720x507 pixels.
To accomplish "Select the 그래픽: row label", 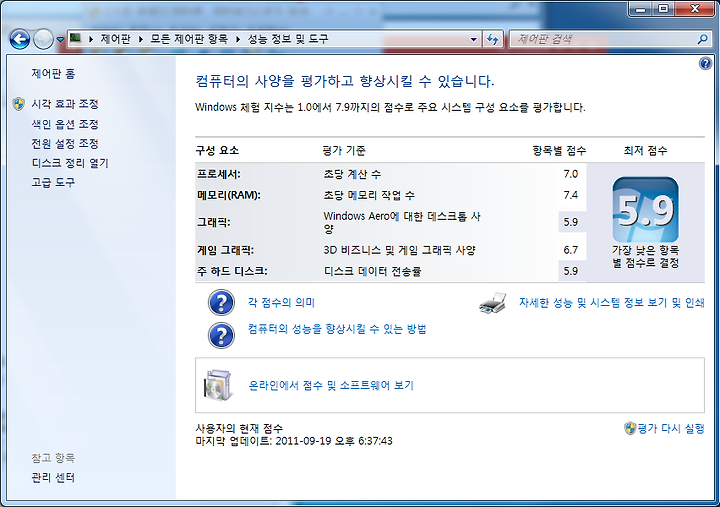I will (214, 222).
